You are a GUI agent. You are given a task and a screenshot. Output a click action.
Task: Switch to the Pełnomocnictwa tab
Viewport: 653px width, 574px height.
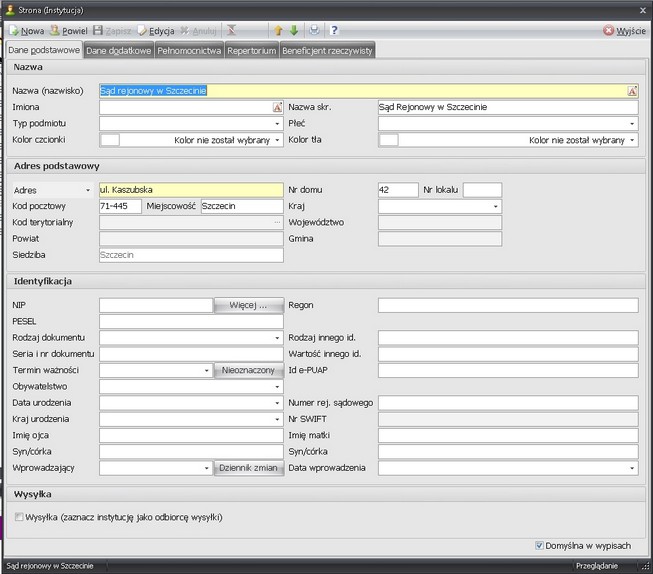(x=189, y=50)
